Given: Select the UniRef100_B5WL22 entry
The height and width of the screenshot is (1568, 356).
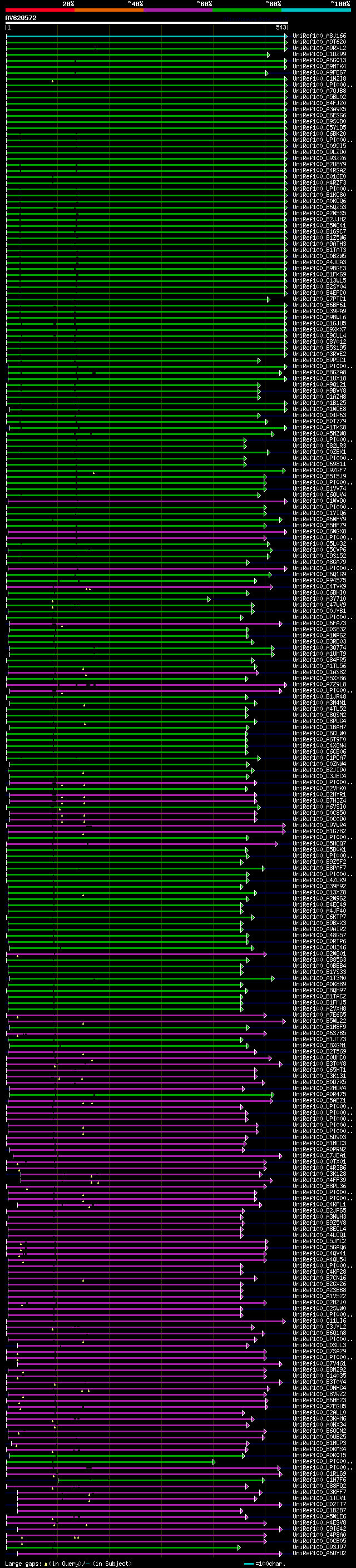Looking at the screenshot, I should click(319, 1021).
